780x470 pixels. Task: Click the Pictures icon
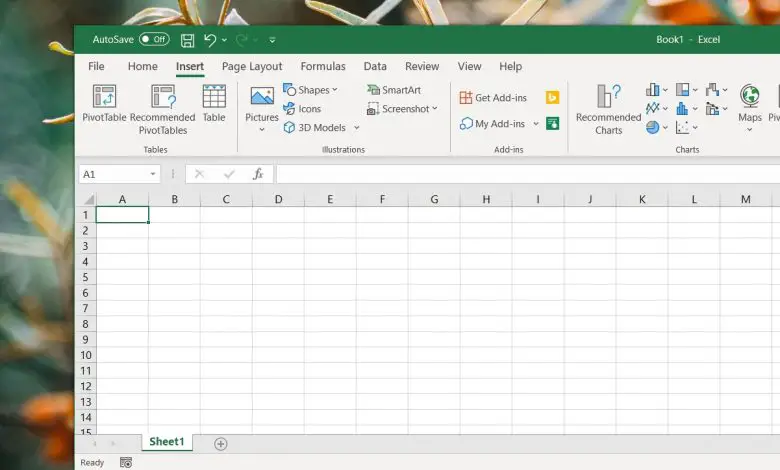tap(262, 96)
